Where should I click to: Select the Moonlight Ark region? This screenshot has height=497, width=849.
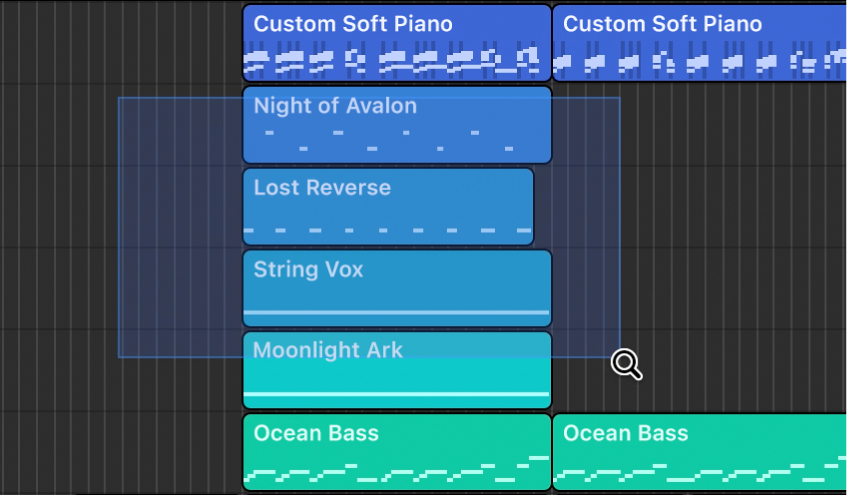[x=397, y=371]
